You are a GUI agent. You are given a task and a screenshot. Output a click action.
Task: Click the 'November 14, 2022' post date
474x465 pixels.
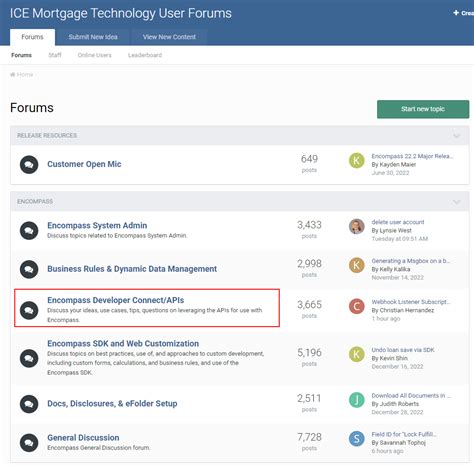coord(397,277)
